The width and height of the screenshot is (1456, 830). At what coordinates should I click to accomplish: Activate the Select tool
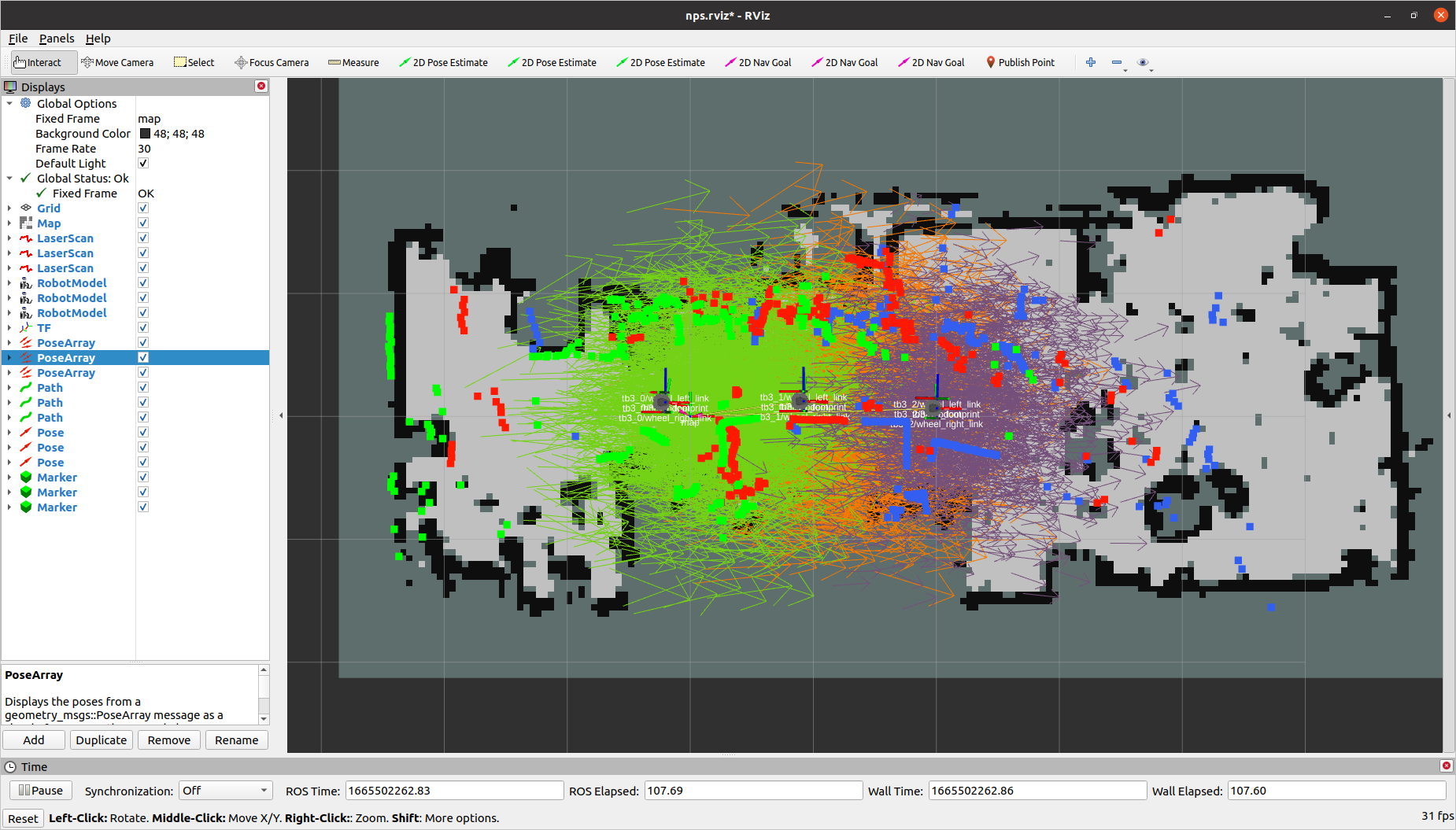(194, 62)
